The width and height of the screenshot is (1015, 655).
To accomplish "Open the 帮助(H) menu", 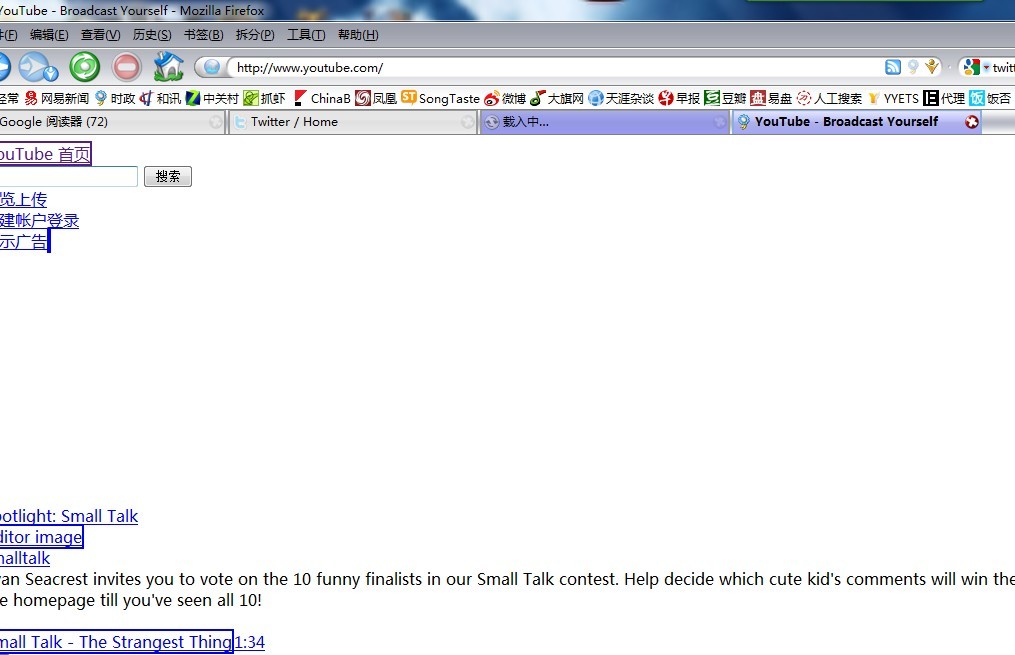I will pyautogui.click(x=358, y=35).
